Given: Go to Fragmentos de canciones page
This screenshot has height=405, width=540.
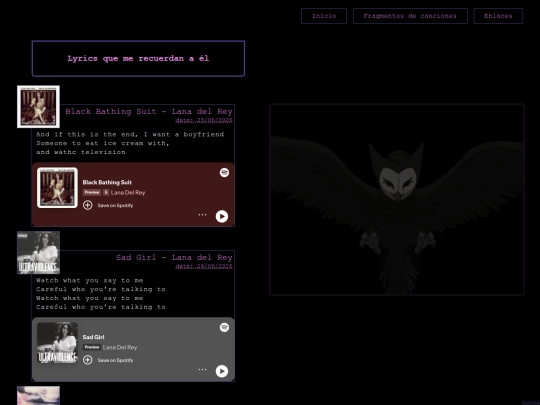Looking at the screenshot, I should click(410, 16).
